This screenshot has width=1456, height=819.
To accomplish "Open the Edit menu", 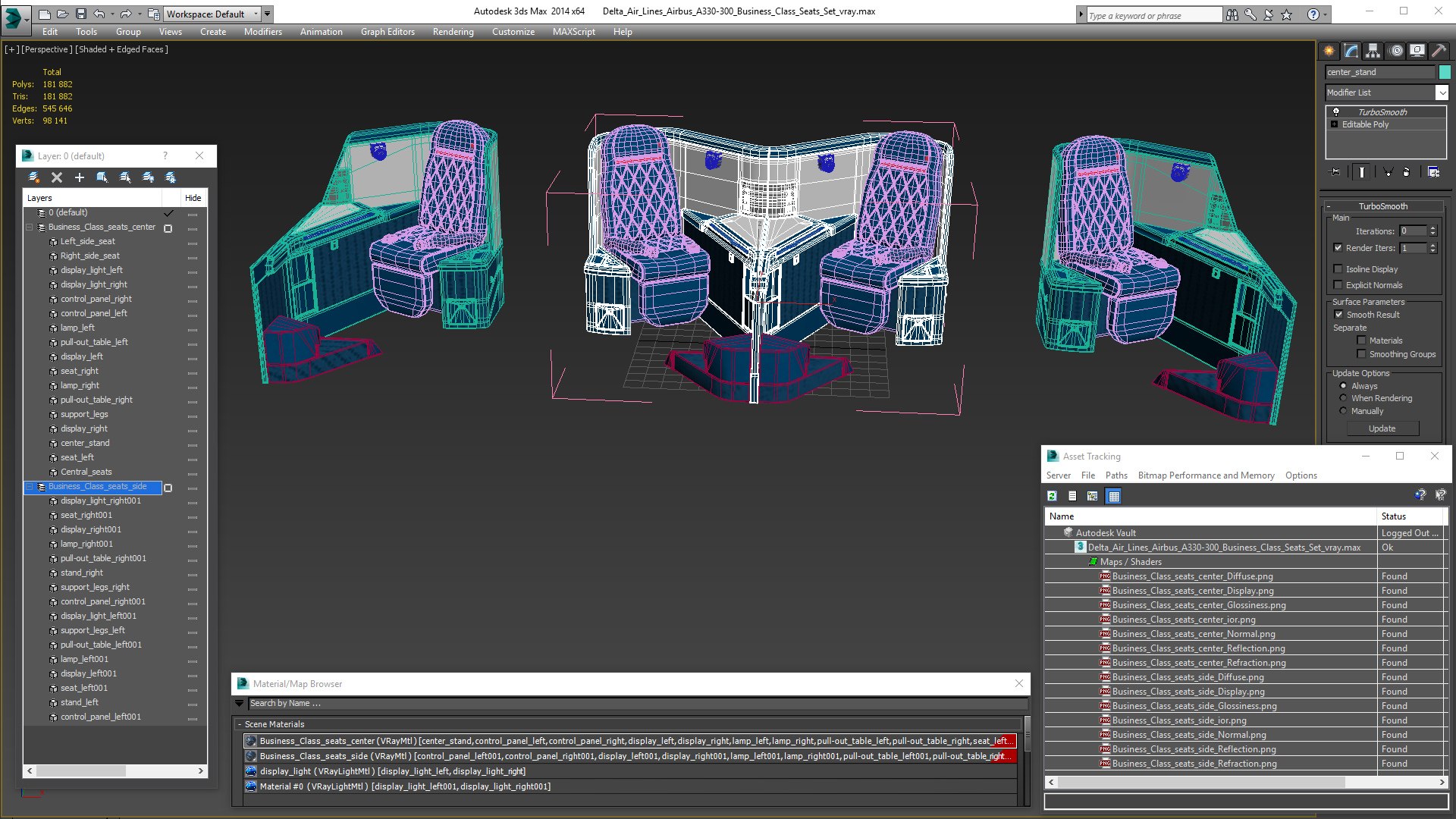I will coord(50,32).
